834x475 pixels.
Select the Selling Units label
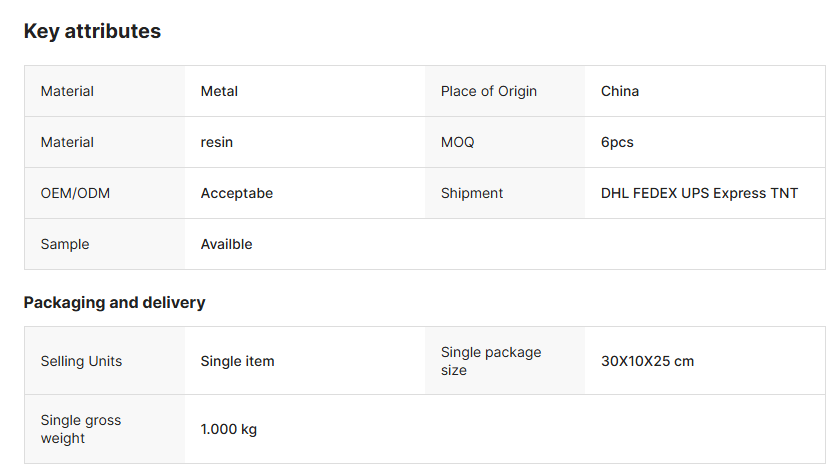81,361
